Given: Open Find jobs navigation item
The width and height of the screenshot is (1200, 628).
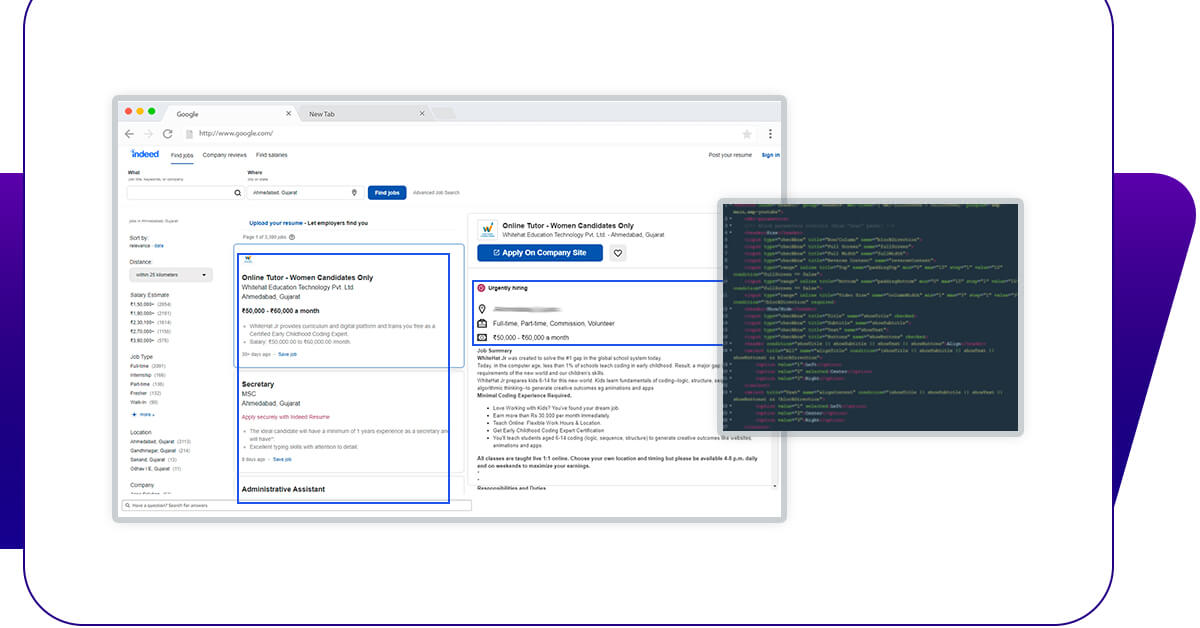Looking at the screenshot, I should (x=182, y=155).
